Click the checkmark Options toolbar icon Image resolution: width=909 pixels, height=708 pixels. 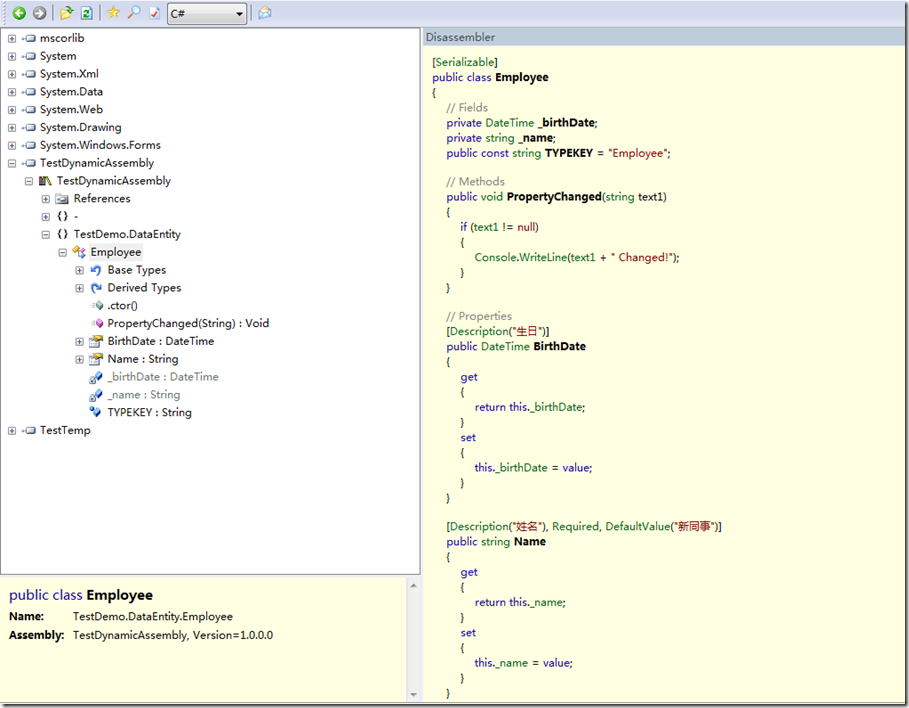click(154, 13)
